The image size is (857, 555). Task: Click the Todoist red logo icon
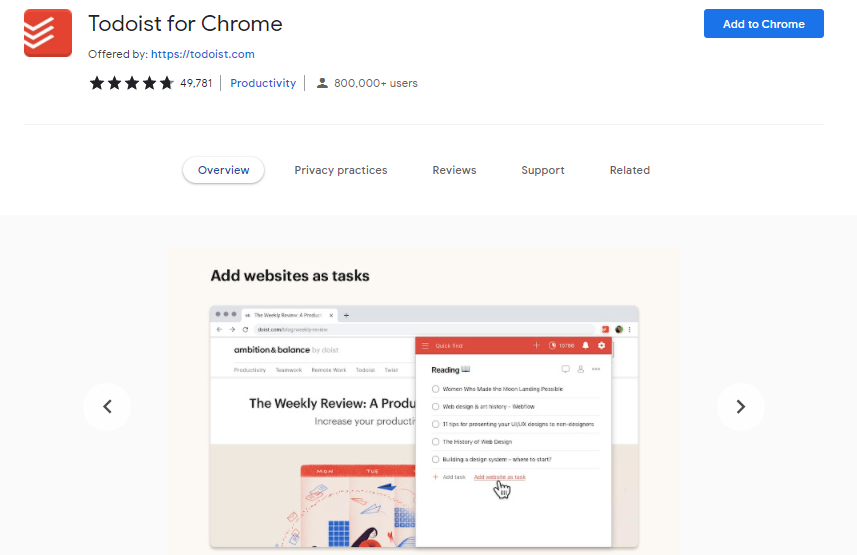click(x=48, y=33)
